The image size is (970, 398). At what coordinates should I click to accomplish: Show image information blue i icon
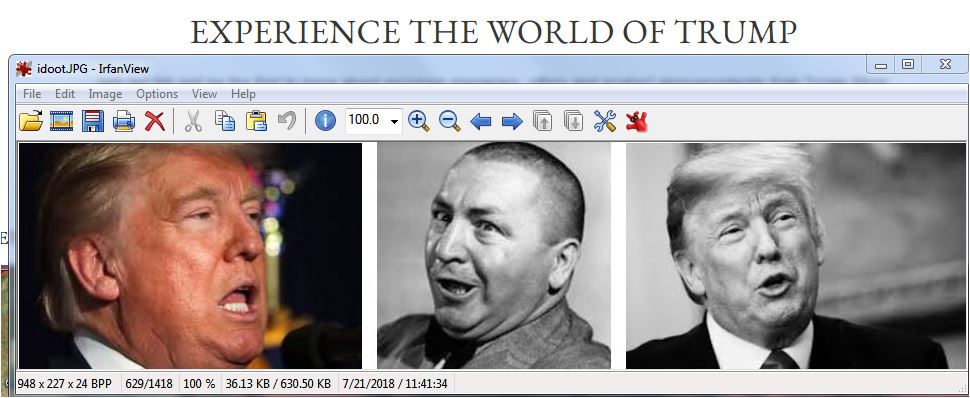coord(325,121)
